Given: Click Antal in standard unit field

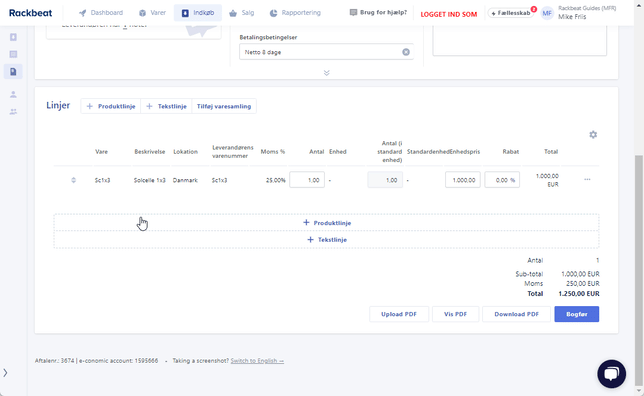Looking at the screenshot, I should coord(385,180).
